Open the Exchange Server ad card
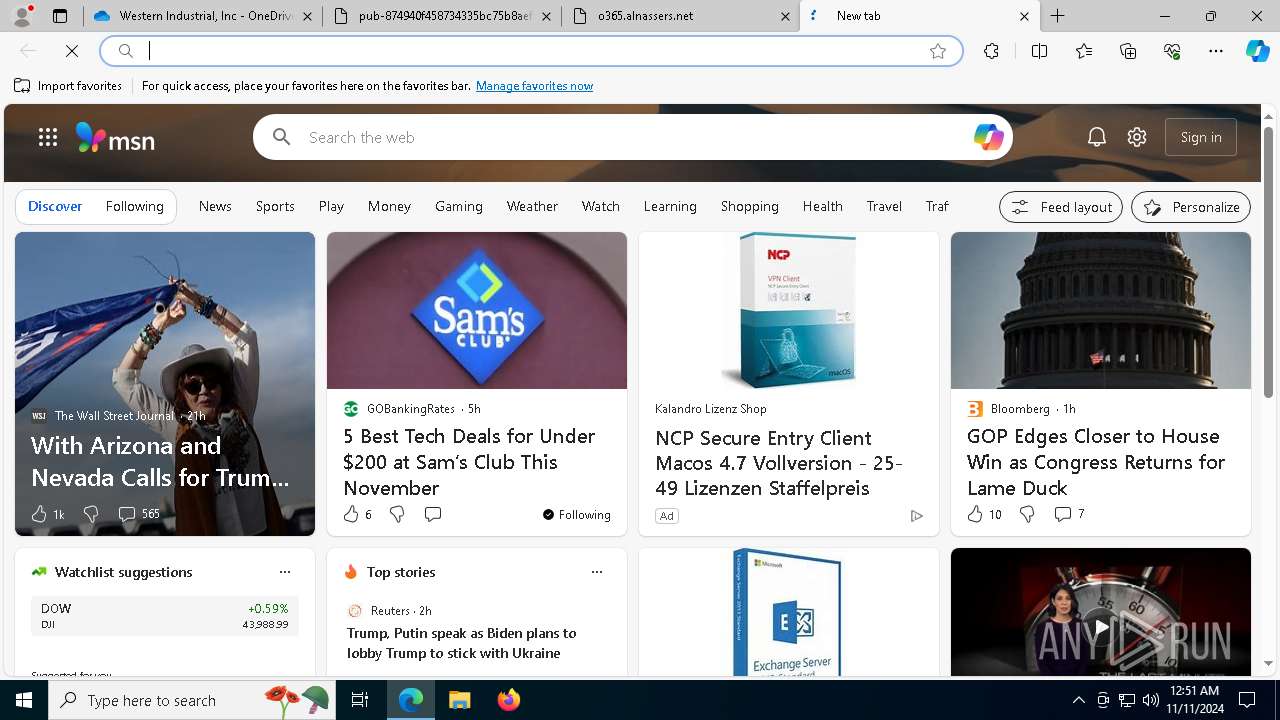The height and width of the screenshot is (720, 1280). (789, 612)
